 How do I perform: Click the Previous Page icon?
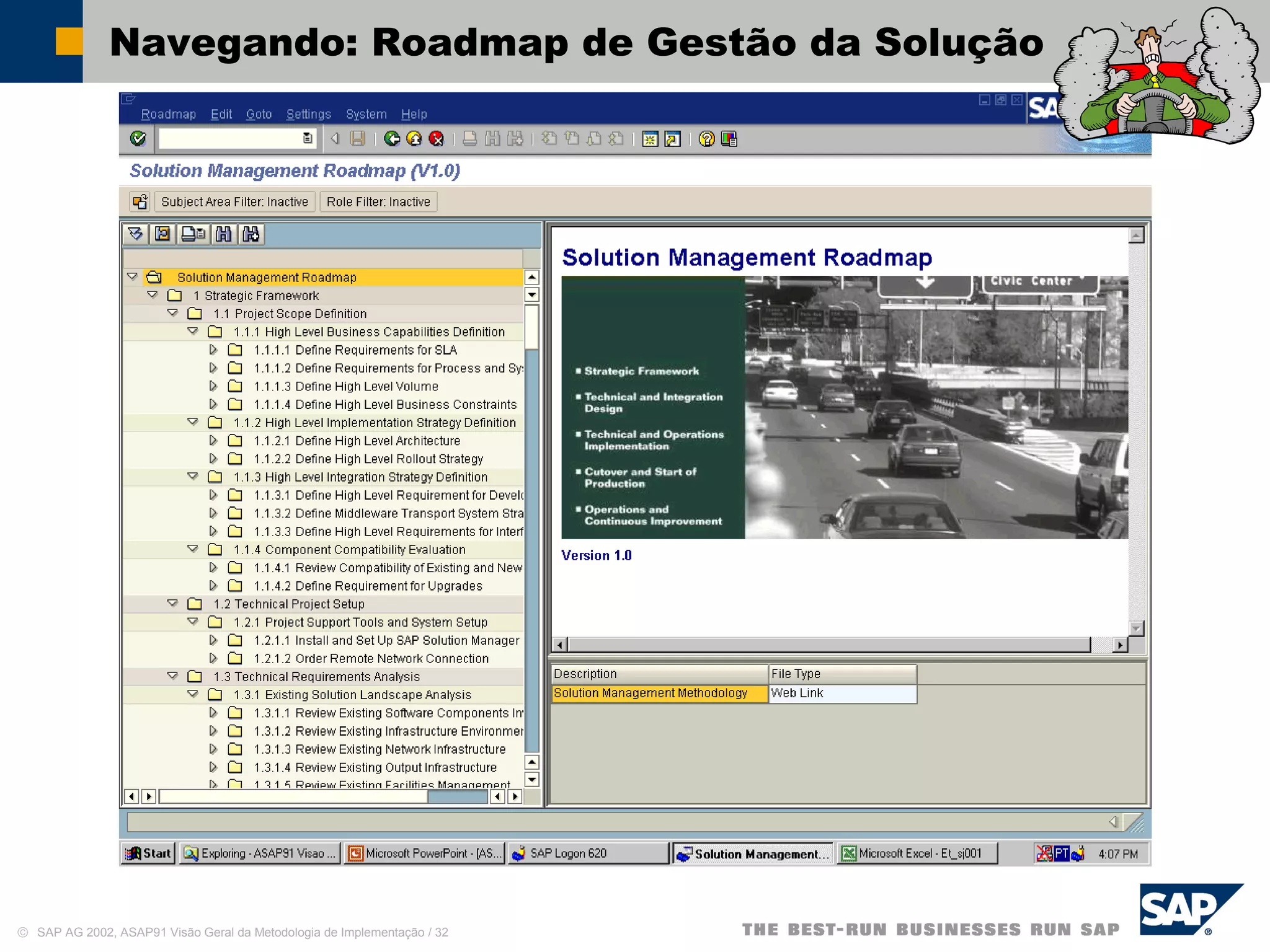click(x=571, y=139)
